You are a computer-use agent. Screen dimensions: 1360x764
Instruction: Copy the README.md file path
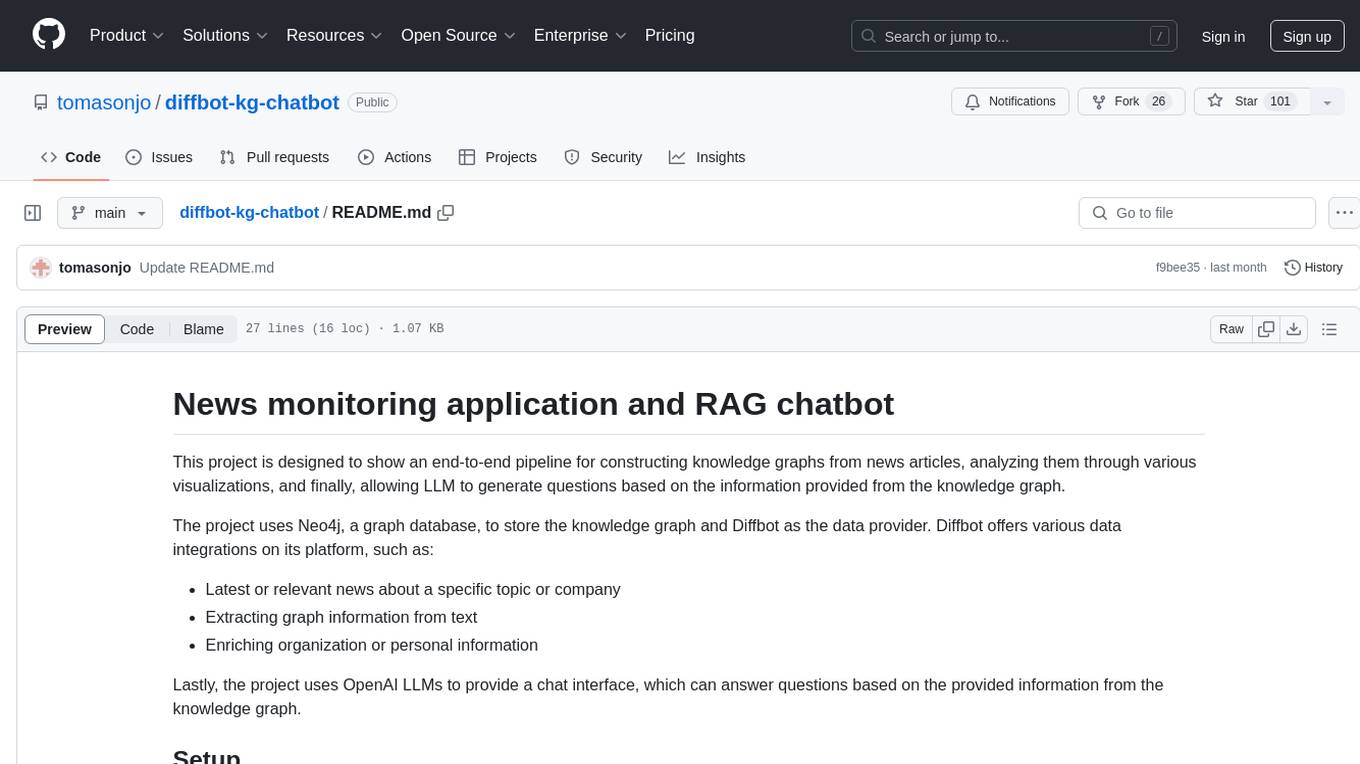446,212
